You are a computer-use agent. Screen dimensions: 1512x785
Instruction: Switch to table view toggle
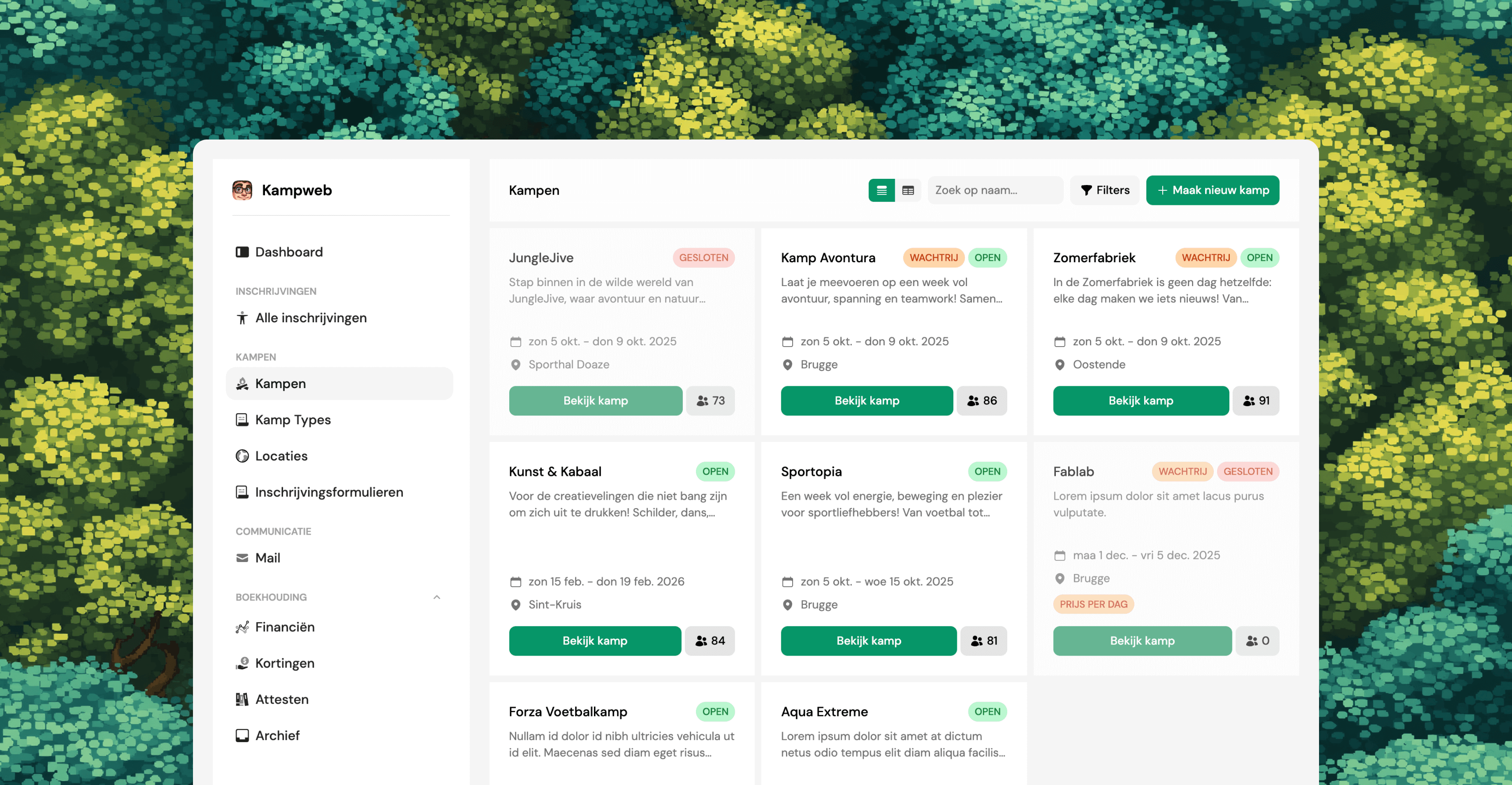pyautogui.click(x=907, y=190)
